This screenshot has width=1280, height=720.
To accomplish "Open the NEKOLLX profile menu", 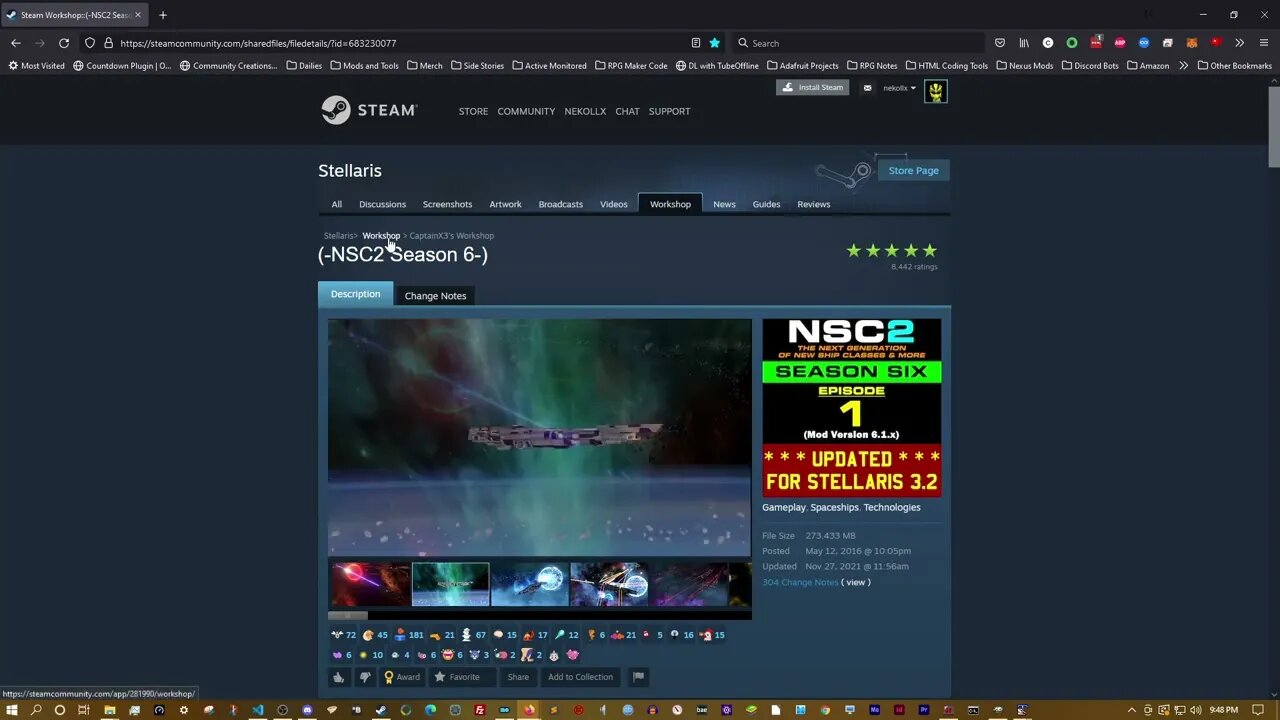I will [x=585, y=111].
